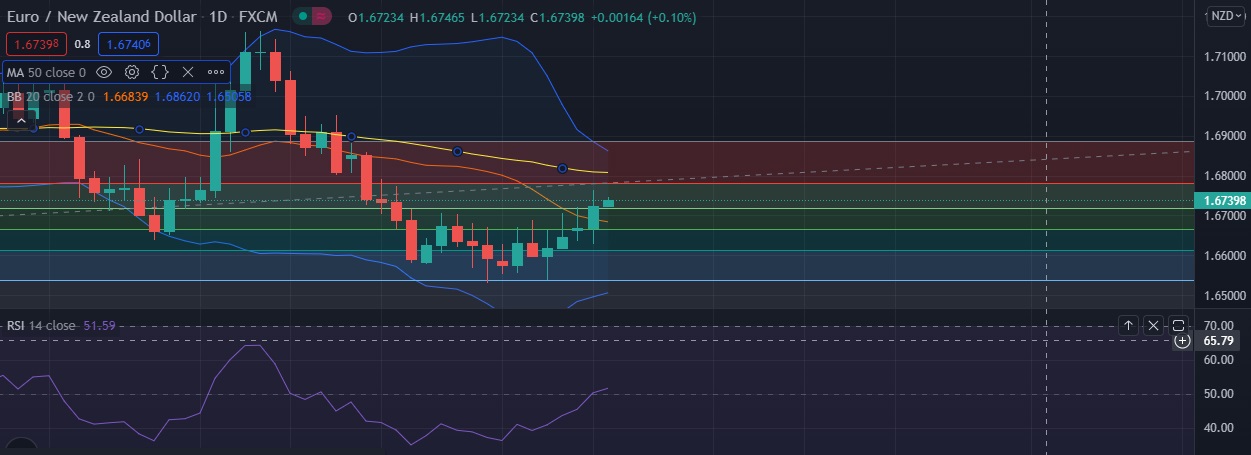Click the 1D interval label in title

(220, 18)
